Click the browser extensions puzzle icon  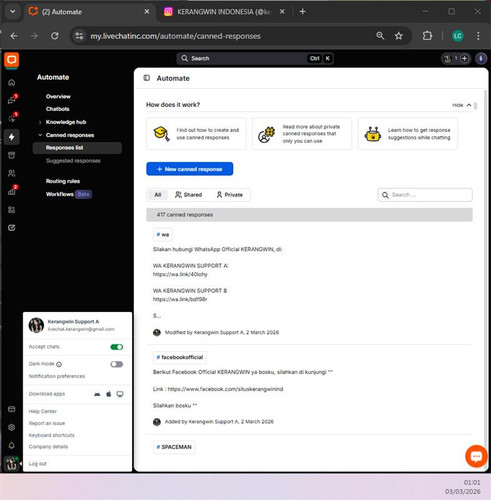pyautogui.click(x=427, y=36)
